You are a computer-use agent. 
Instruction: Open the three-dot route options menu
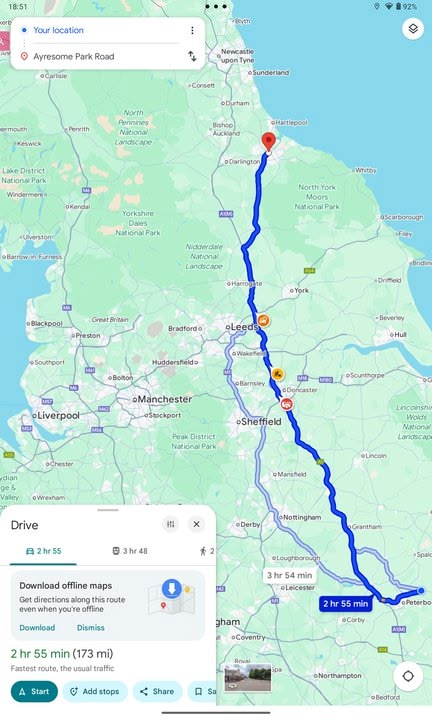pos(192,30)
